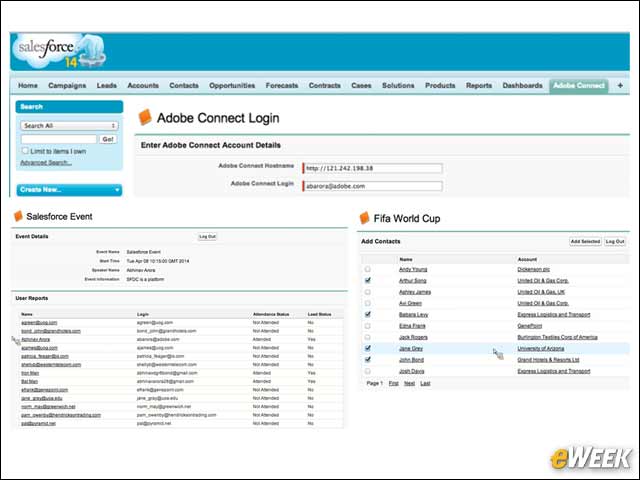Open the pam_owenby@hendricksontrading.com name link
Screen dimensions: 640x480
[x=61, y=415]
